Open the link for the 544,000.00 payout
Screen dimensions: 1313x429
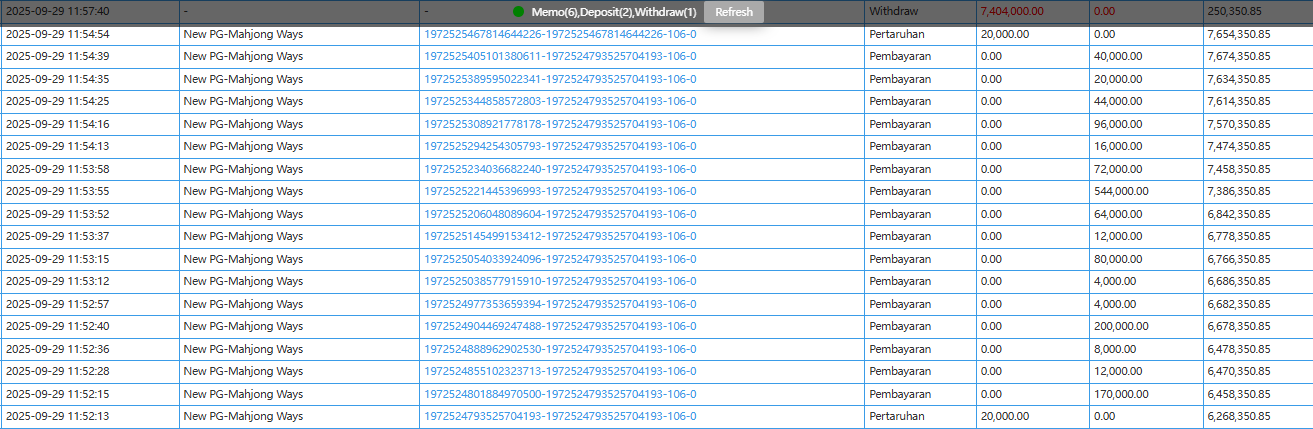tap(560, 191)
